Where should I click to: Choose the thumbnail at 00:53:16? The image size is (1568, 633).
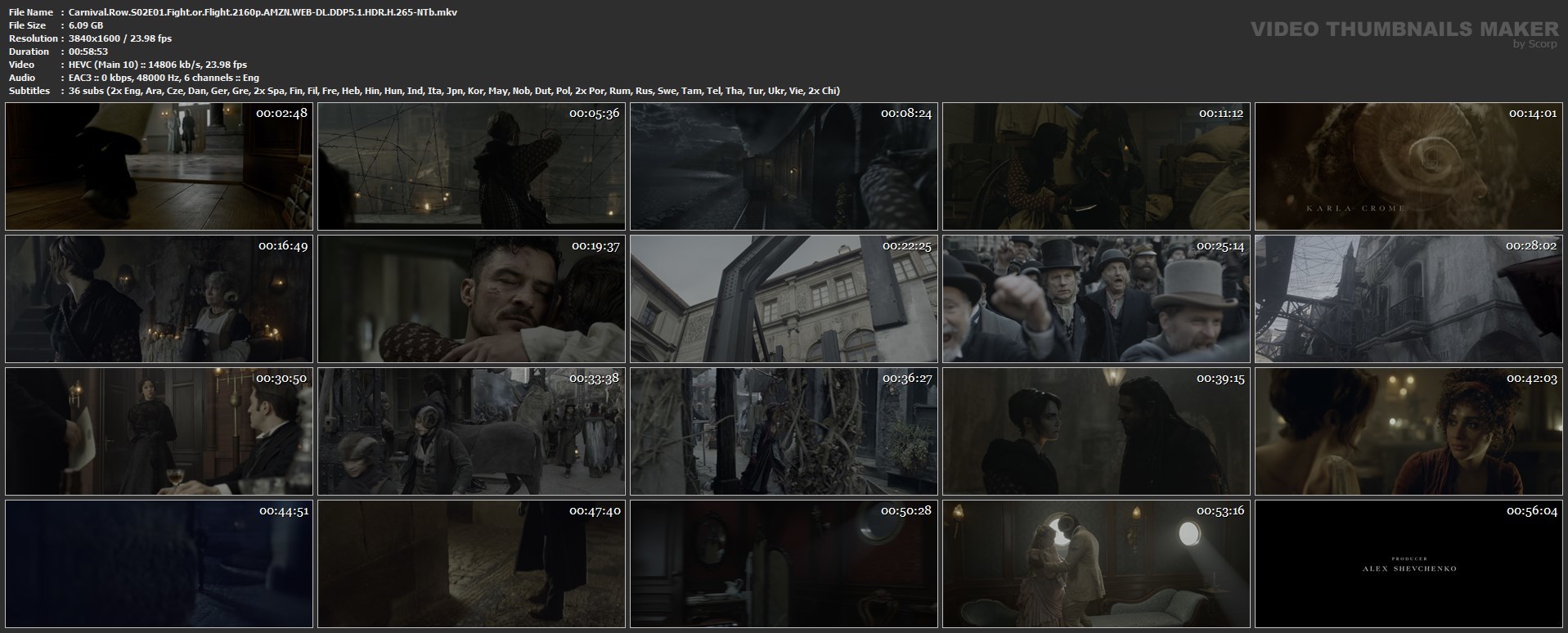[1096, 563]
